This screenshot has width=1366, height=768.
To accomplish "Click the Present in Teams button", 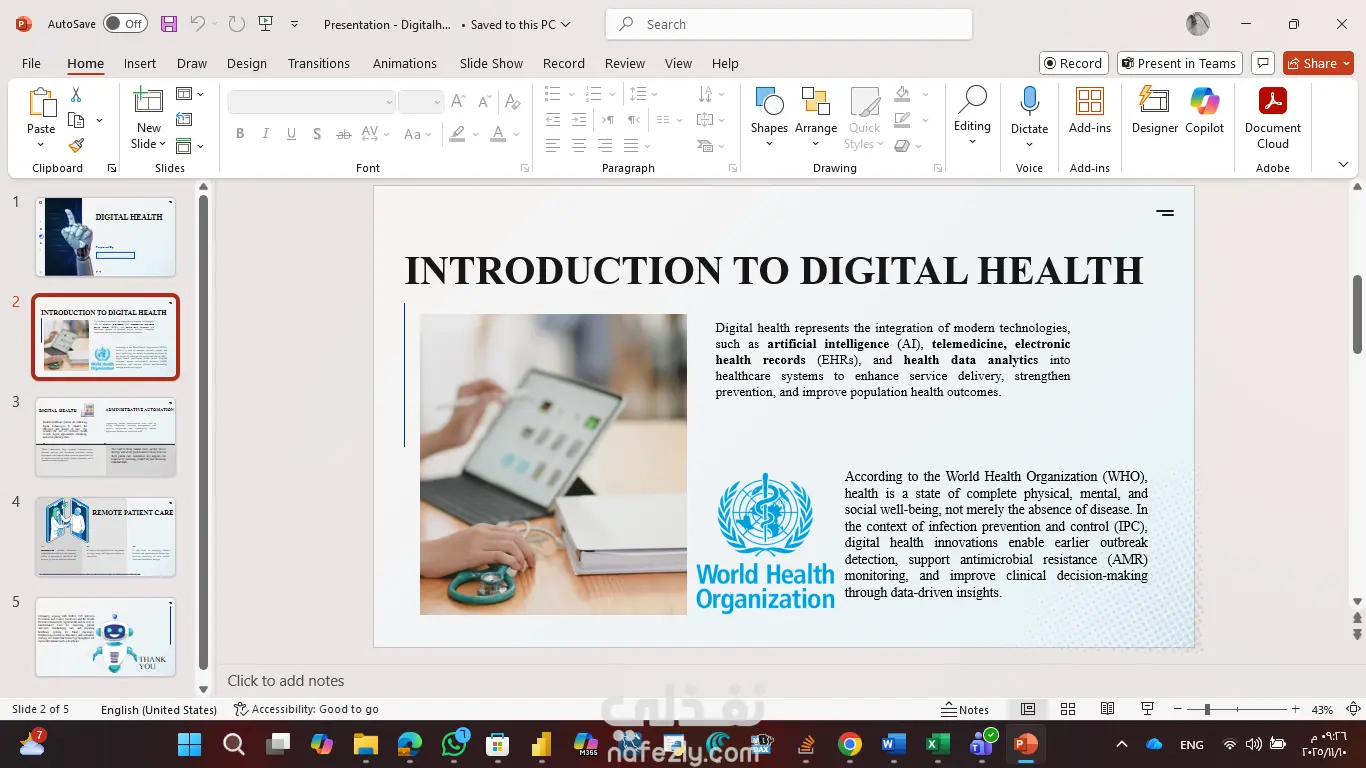I will (x=1179, y=63).
